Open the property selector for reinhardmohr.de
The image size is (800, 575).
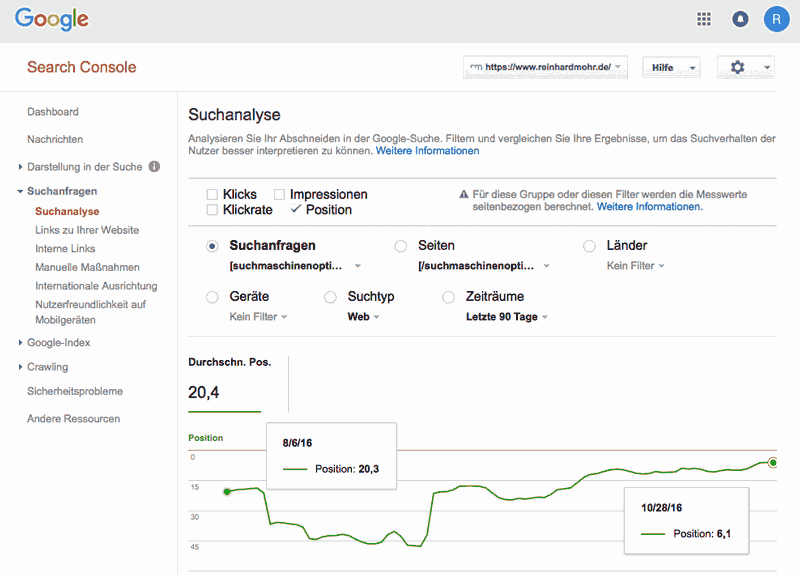coord(545,67)
